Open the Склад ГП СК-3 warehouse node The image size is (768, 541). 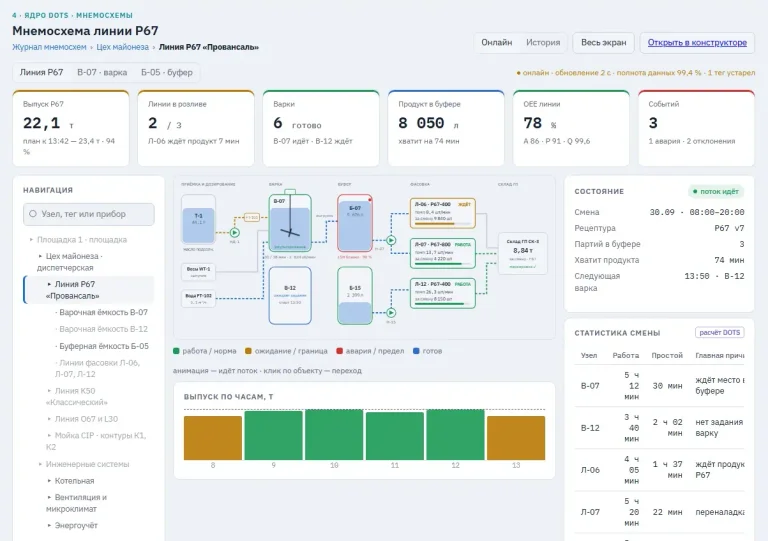click(x=523, y=254)
